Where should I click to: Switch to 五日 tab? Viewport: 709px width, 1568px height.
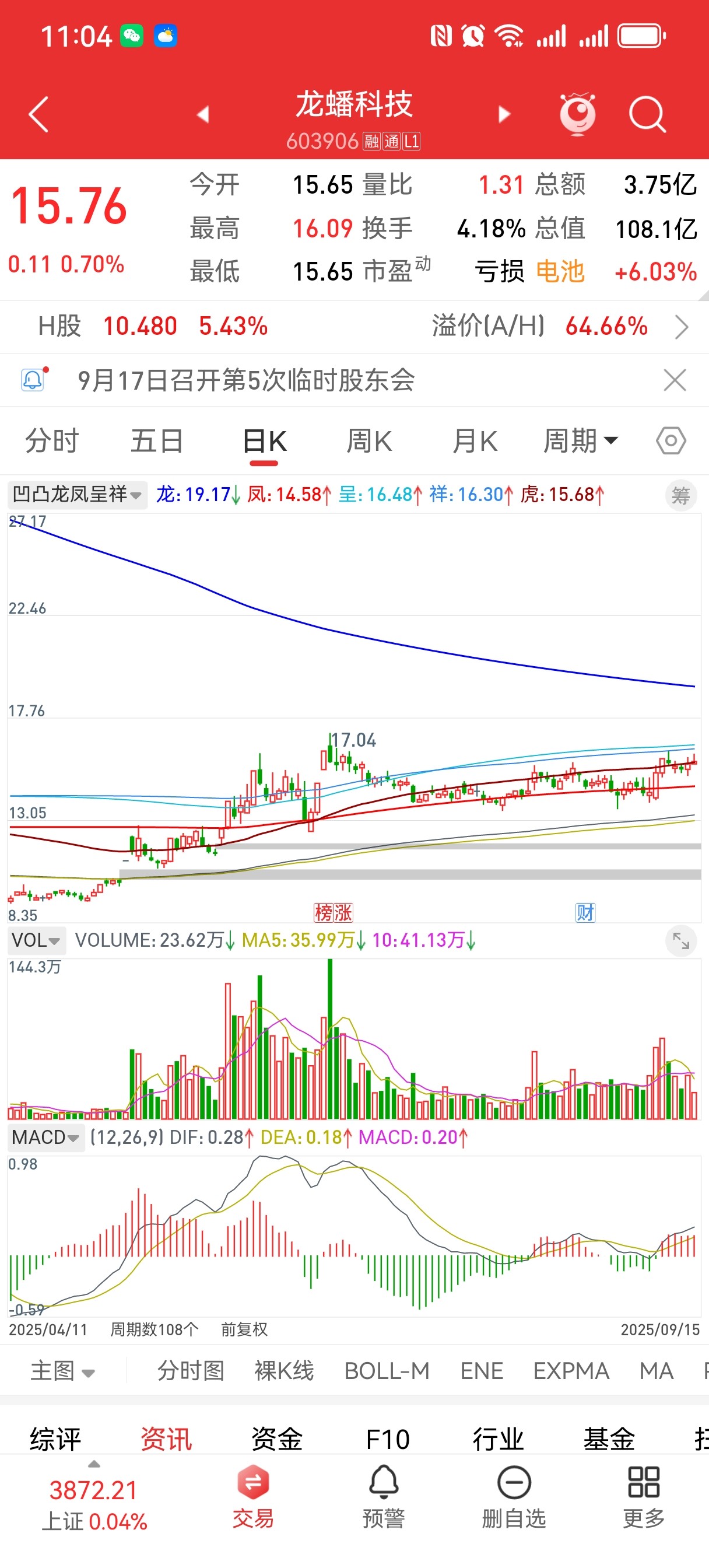click(156, 440)
